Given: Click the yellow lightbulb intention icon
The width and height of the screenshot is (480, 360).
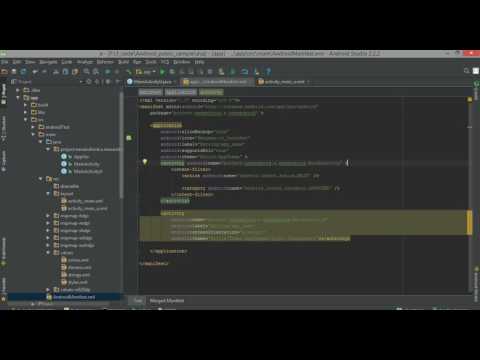Looking at the screenshot, I should pos(145,162).
